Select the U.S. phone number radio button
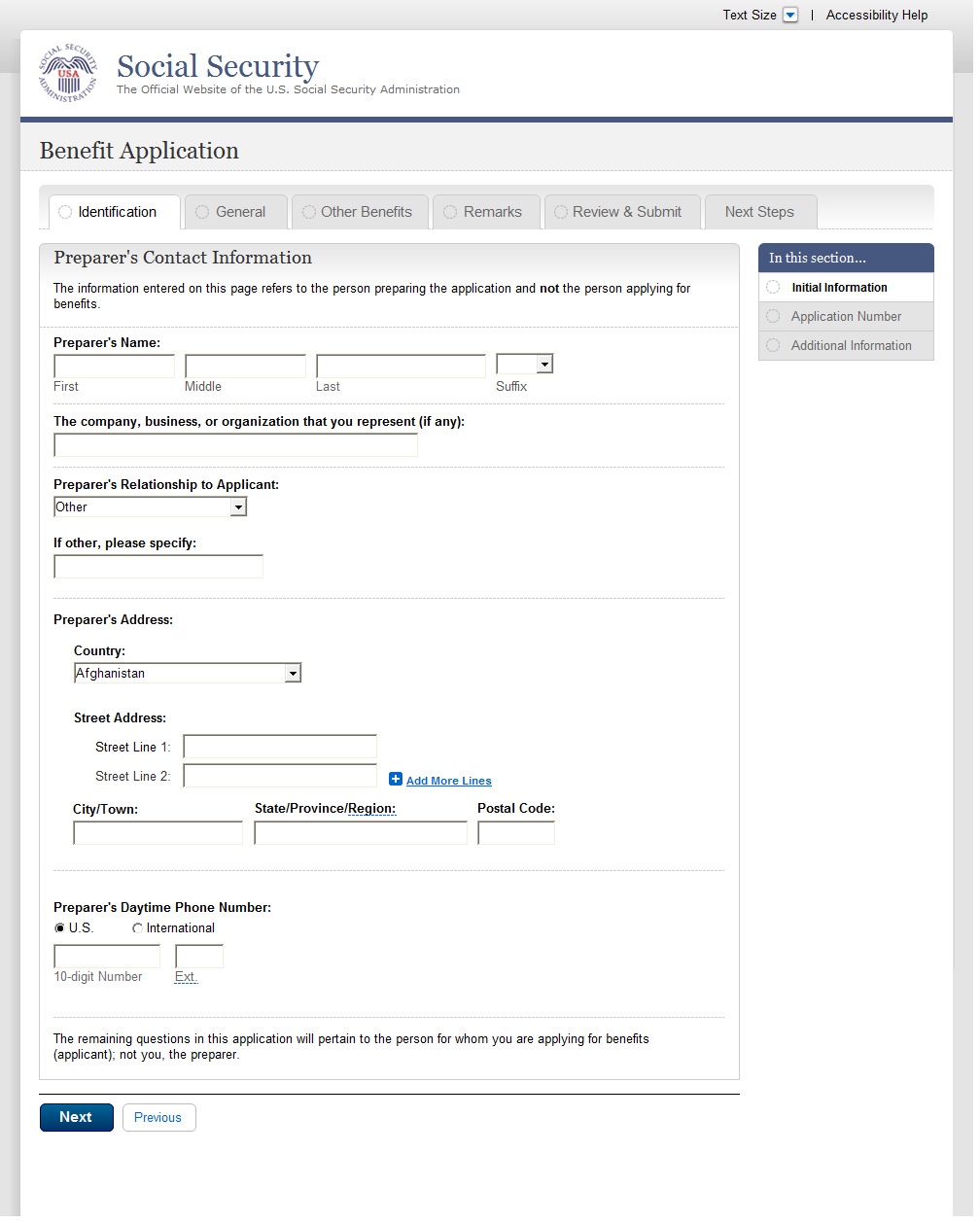 click(60, 928)
